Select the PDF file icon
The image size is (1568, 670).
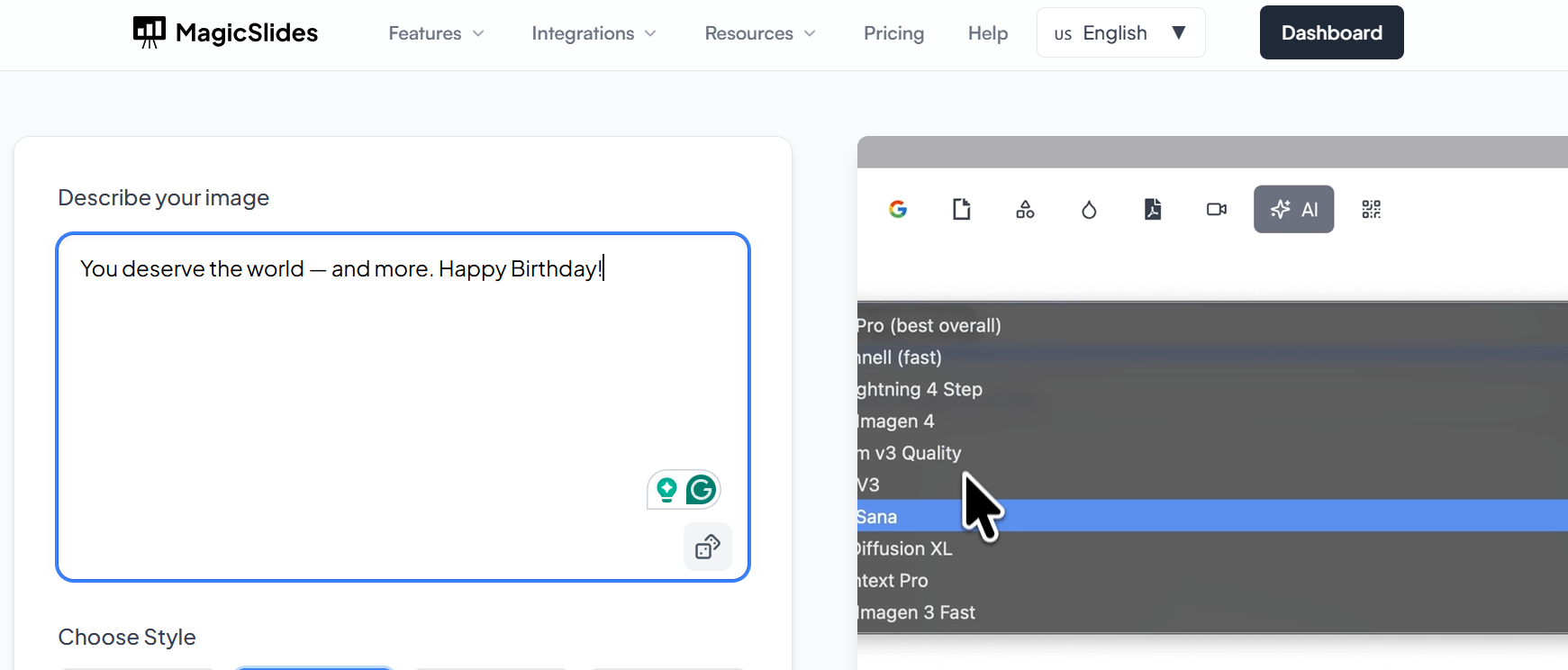pyautogui.click(x=1153, y=210)
